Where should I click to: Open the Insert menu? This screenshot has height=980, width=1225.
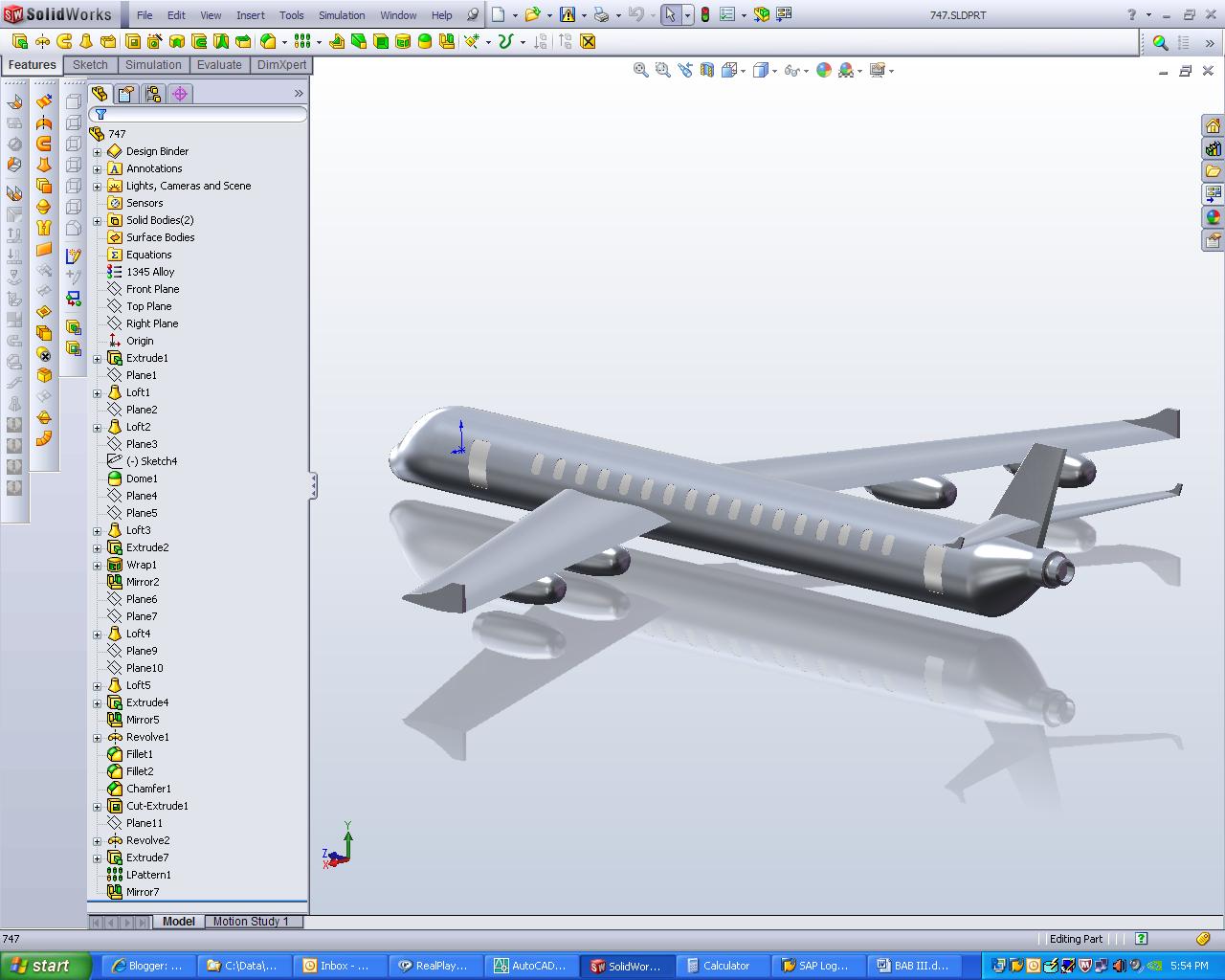pos(250,15)
